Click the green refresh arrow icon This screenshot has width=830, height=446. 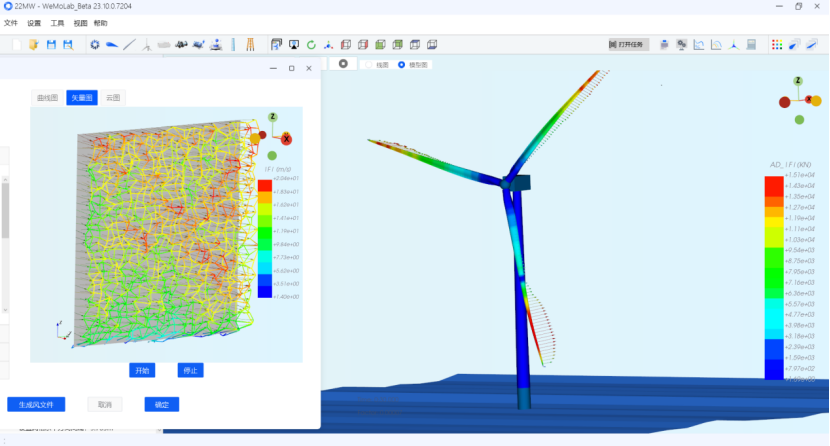(x=311, y=45)
